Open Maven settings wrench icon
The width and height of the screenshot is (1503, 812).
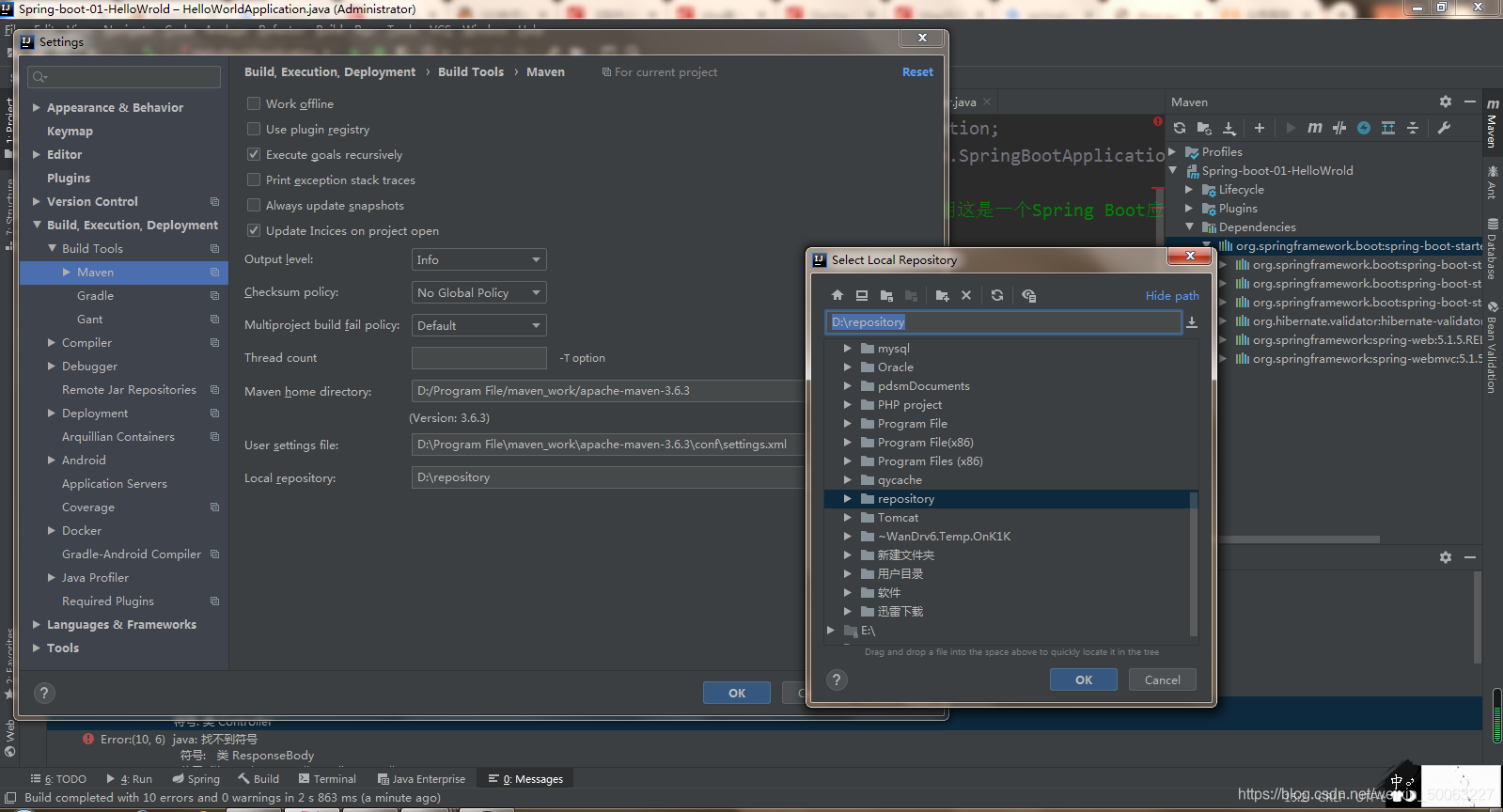tap(1445, 128)
